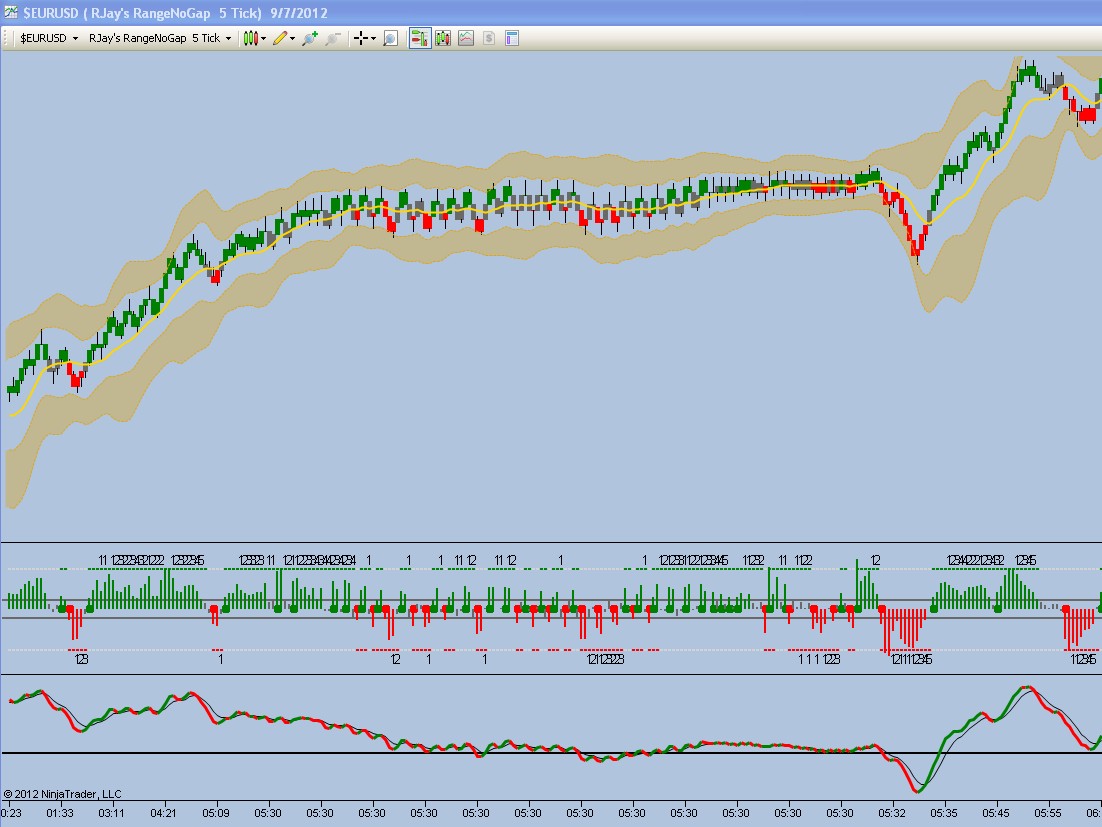1102x827 pixels.
Task: Click the 01:33 time axis label
Action: [x=60, y=813]
